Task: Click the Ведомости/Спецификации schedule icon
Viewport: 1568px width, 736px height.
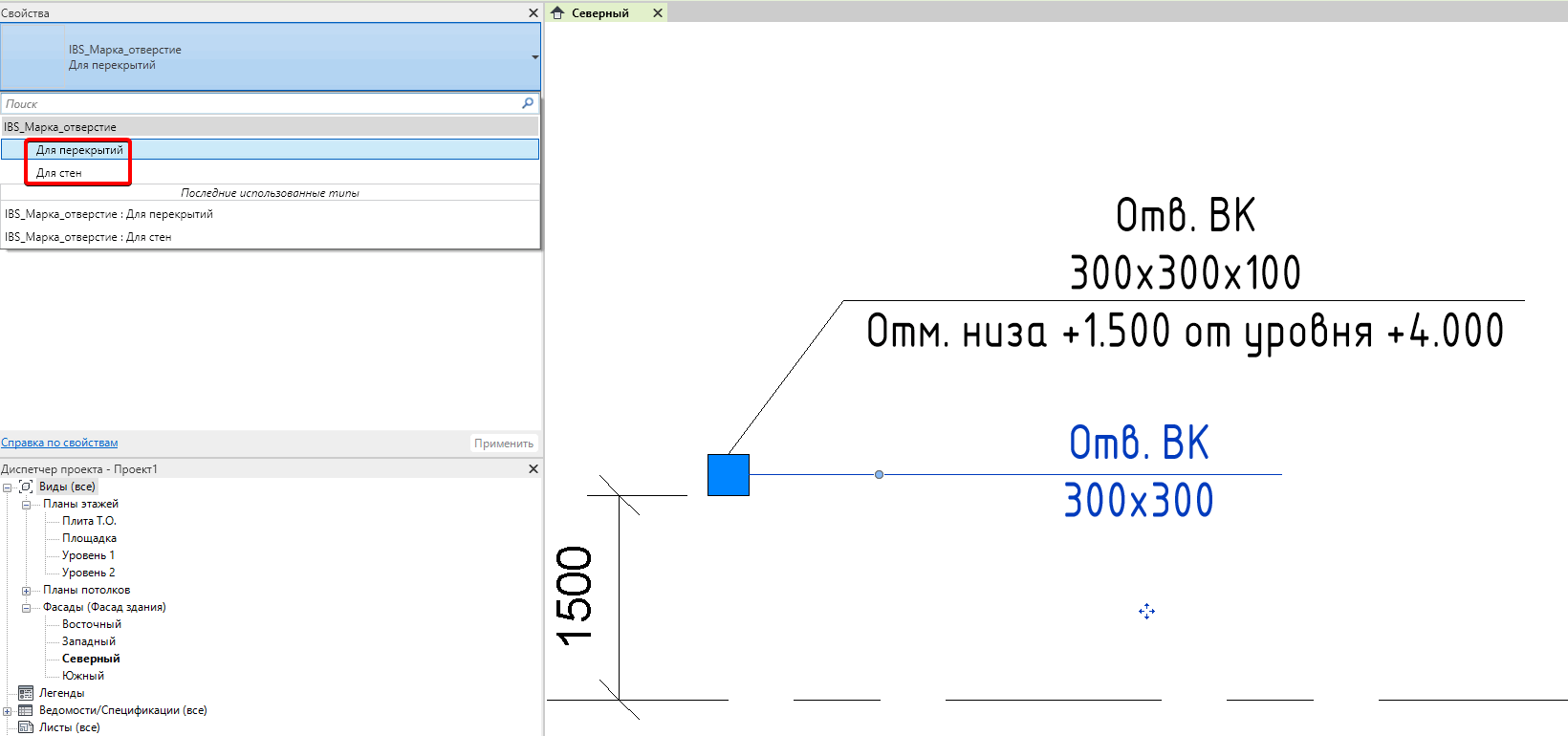Action: coord(26,710)
